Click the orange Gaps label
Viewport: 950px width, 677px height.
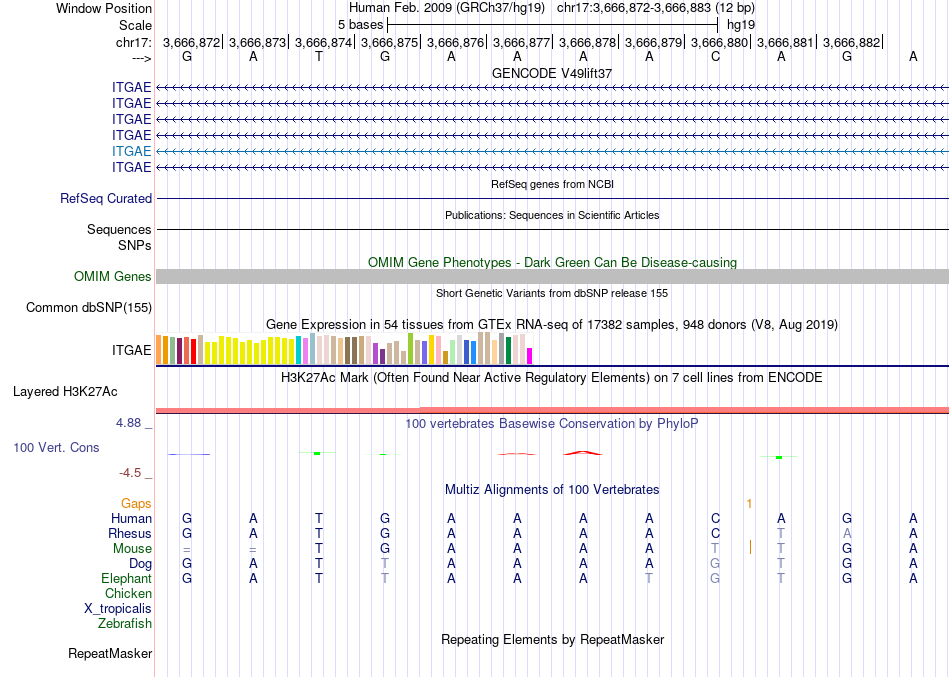tap(136, 504)
